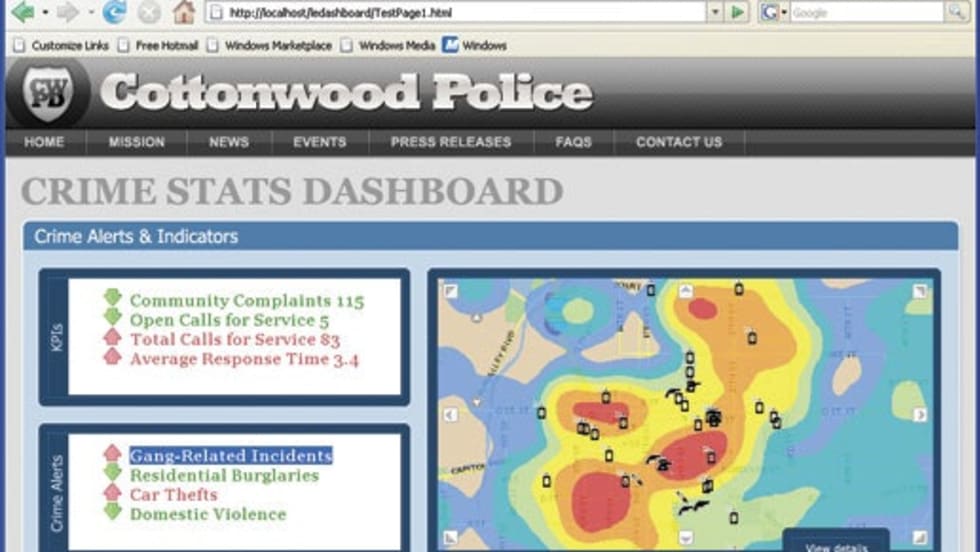The image size is (980, 552).
Task: Pan the crime map left with the left arrow
Action: click(x=450, y=414)
